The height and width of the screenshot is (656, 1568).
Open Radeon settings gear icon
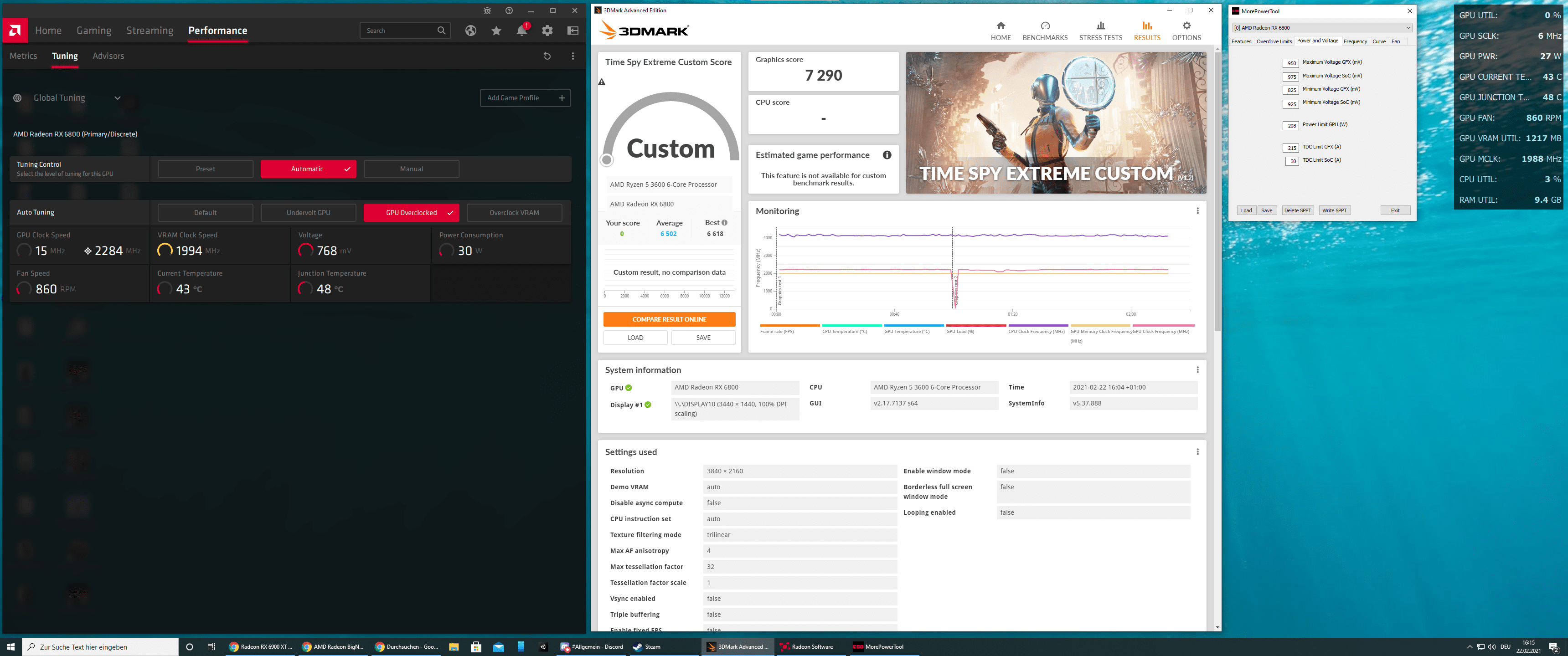click(547, 31)
